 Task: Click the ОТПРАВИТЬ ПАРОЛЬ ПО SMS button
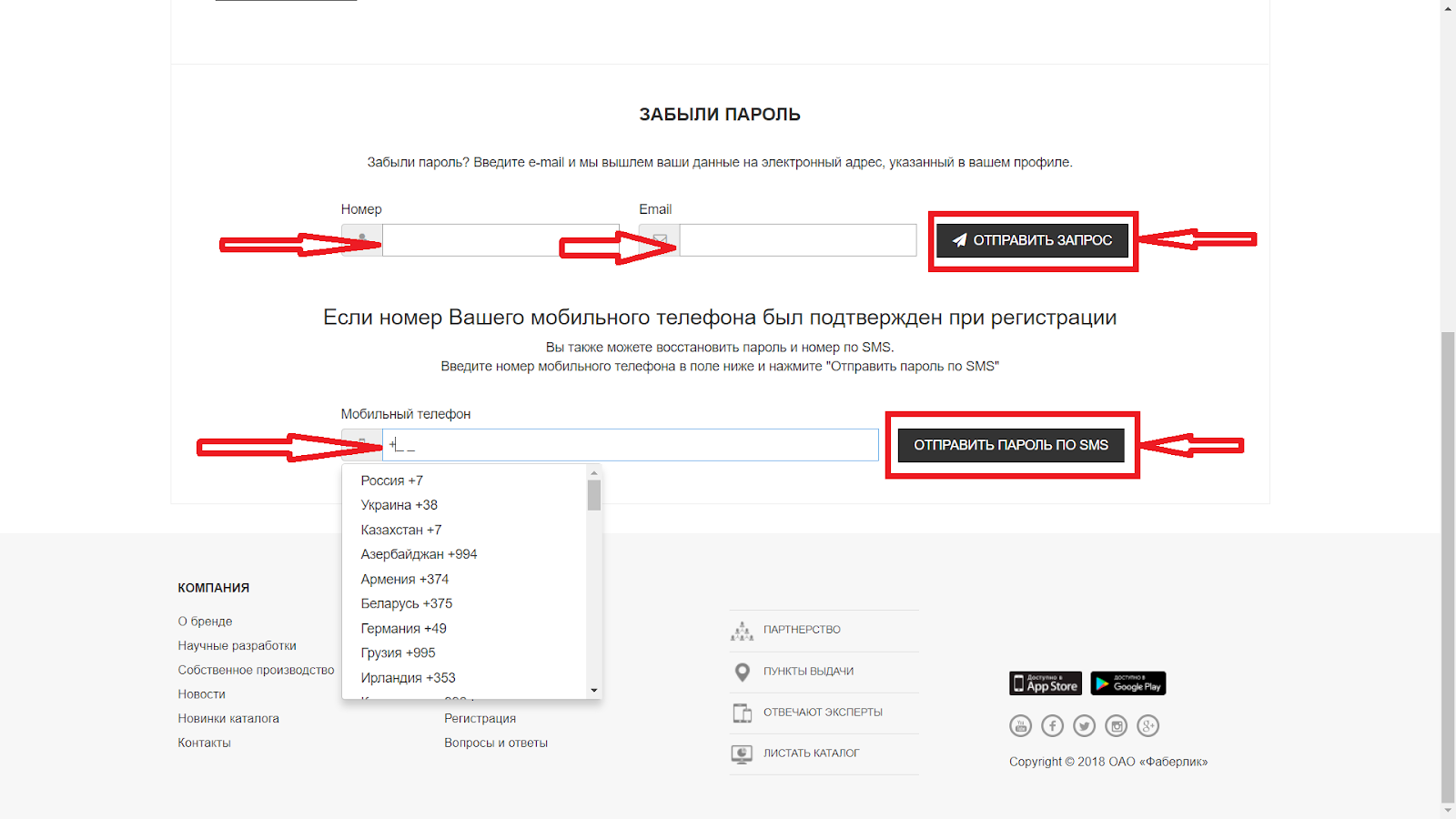pyautogui.click(x=1011, y=445)
